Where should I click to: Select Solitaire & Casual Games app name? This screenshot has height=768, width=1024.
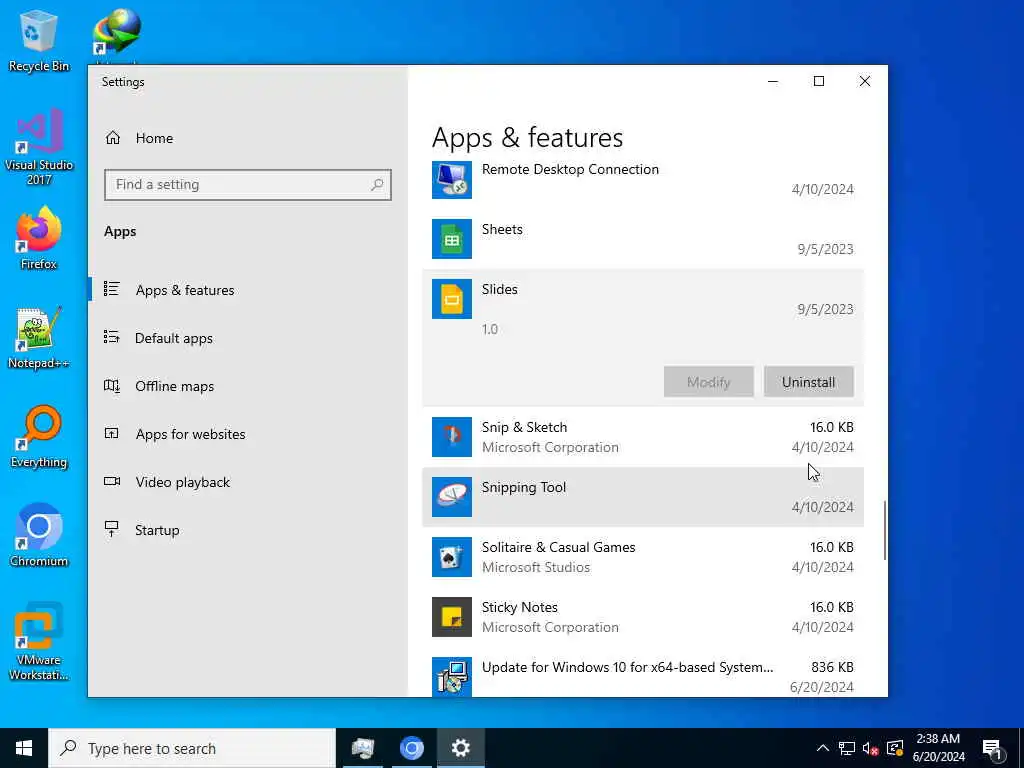click(x=558, y=547)
